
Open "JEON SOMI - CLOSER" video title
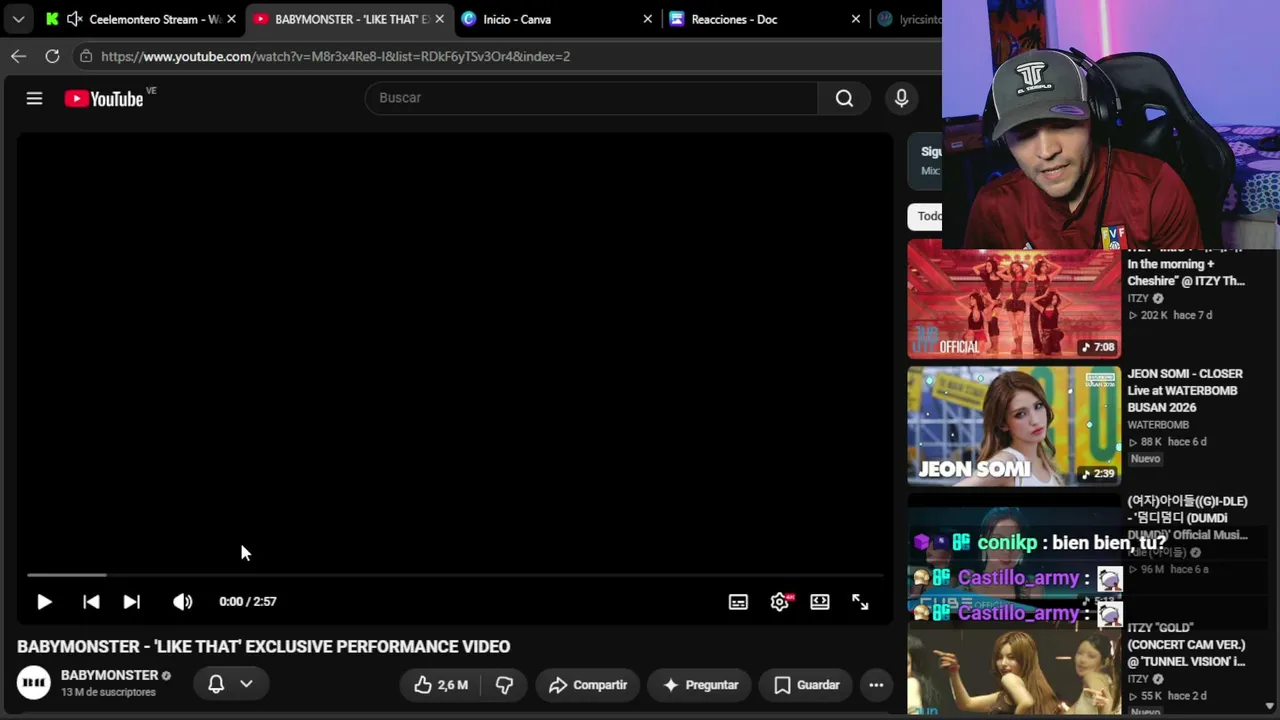pos(1185,391)
